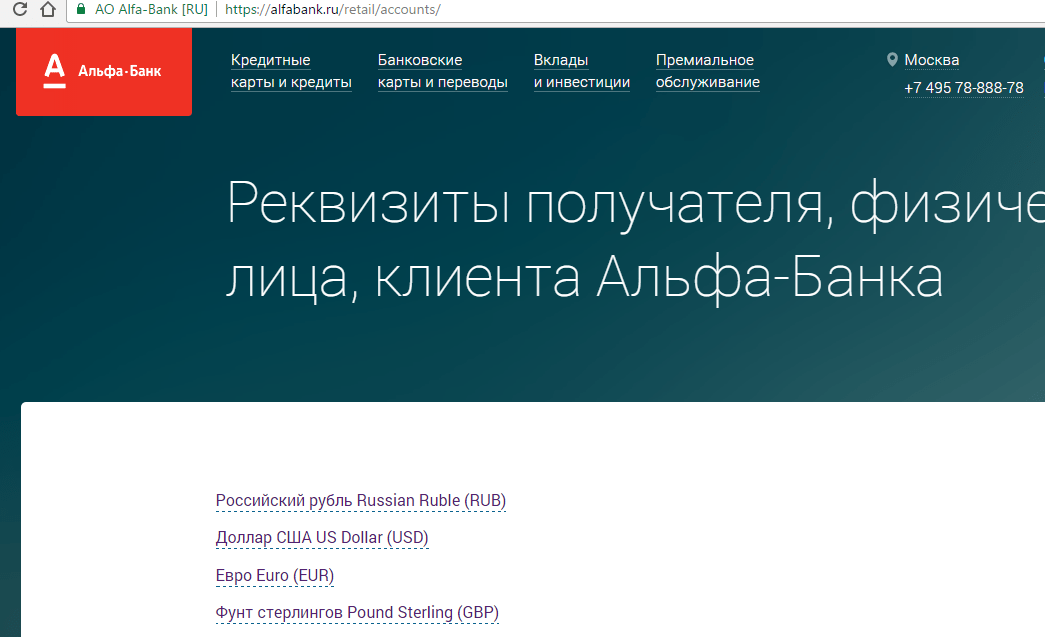Call the phone number +7 495 78-888-78
Viewport: 1045px width, 637px height.
pyautogui.click(x=964, y=88)
